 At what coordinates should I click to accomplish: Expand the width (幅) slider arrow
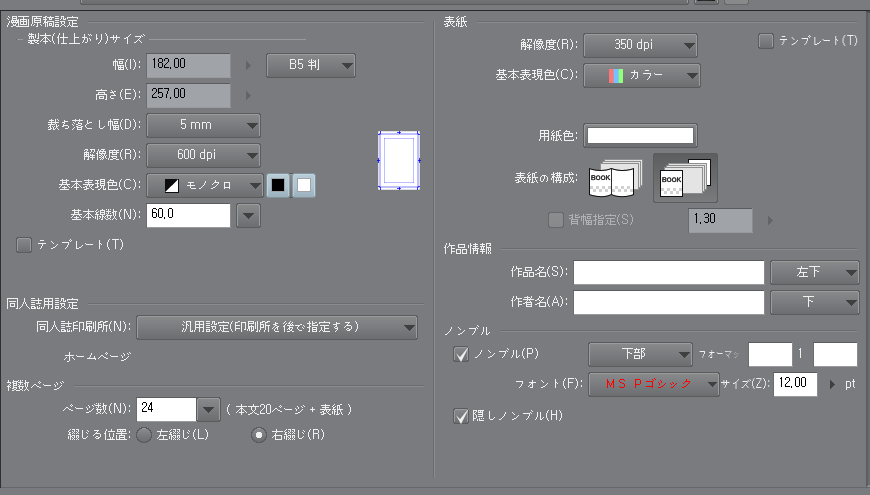[248, 65]
